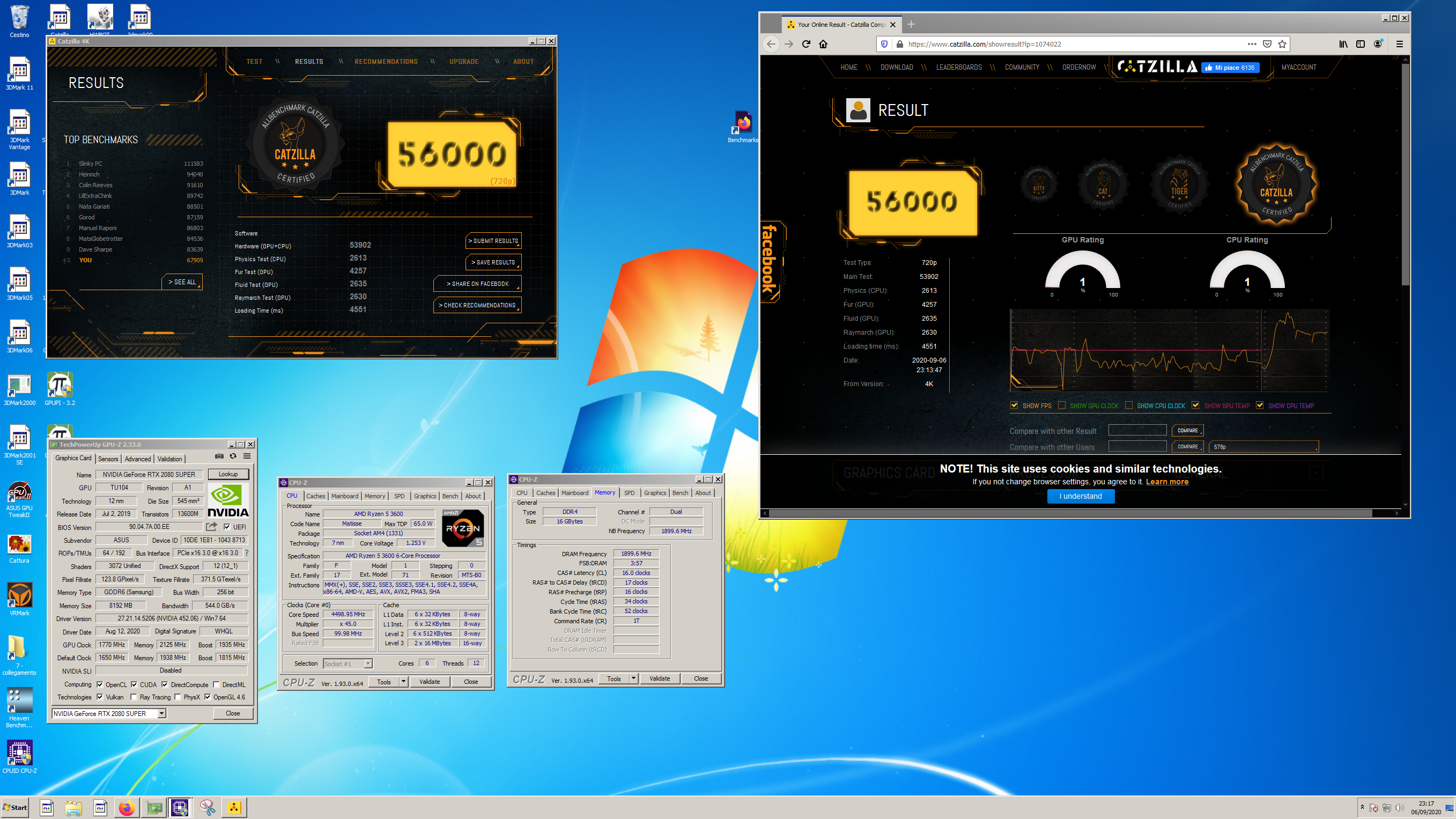Expand the Tools dropdown arrow in CPU-Z CPU window
Image resolution: width=1456 pixels, height=819 pixels.
pyautogui.click(x=404, y=682)
